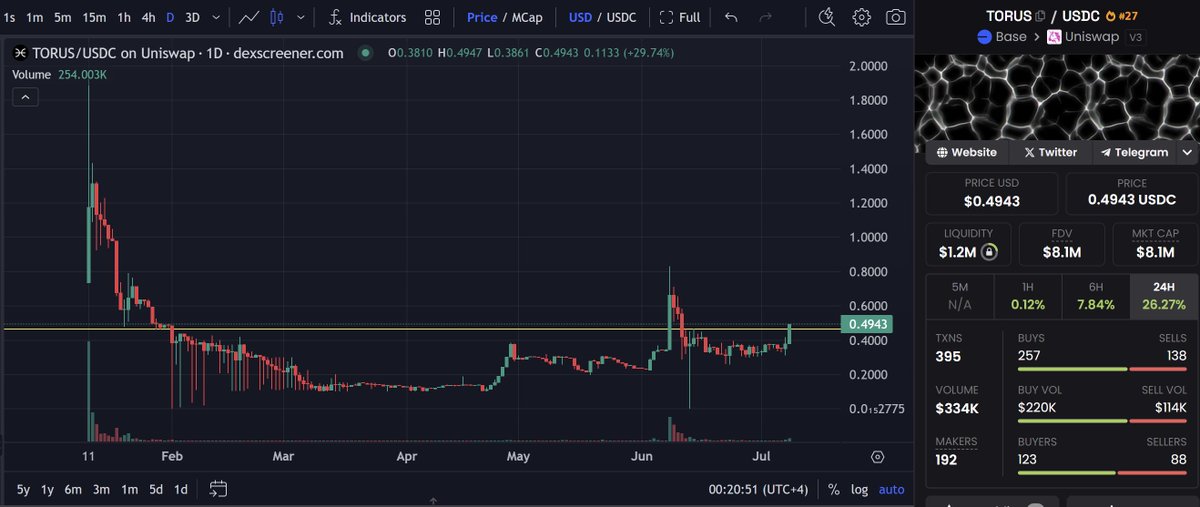
Task: Display prices in USDC
Action: click(x=620, y=17)
